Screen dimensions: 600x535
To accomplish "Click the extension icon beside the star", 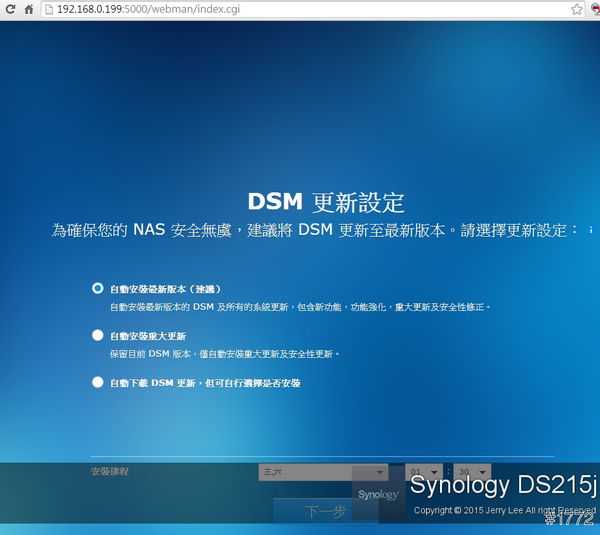I will [594, 9].
